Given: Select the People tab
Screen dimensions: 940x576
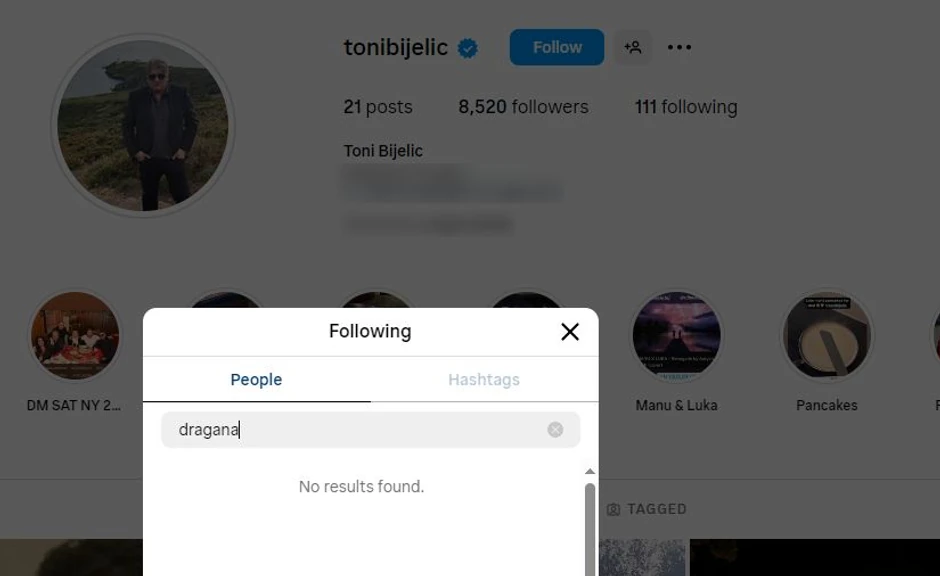Looking at the screenshot, I should pos(256,379).
